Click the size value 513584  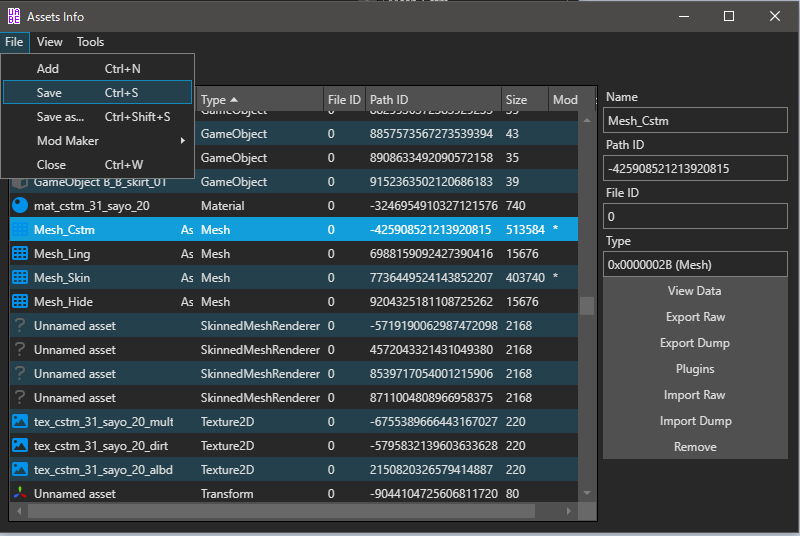(525, 229)
